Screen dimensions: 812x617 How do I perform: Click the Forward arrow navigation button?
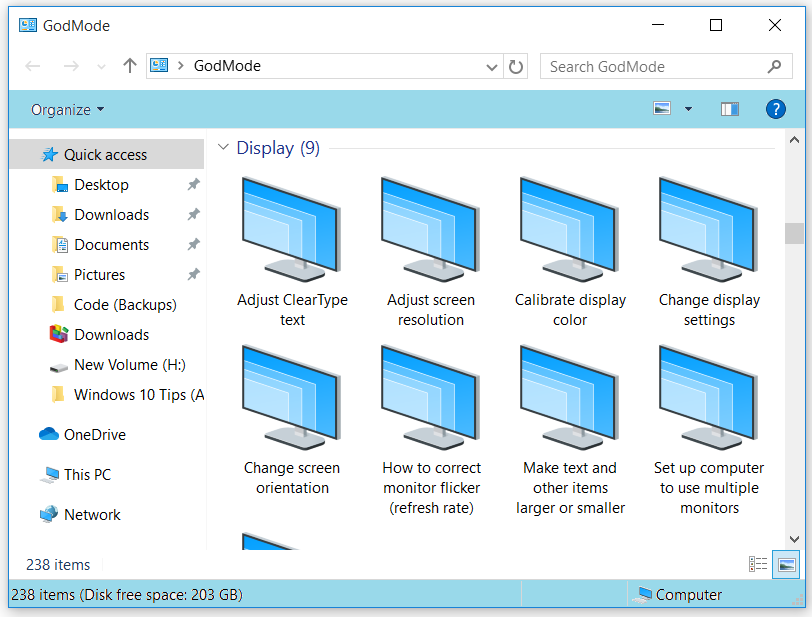pos(71,66)
